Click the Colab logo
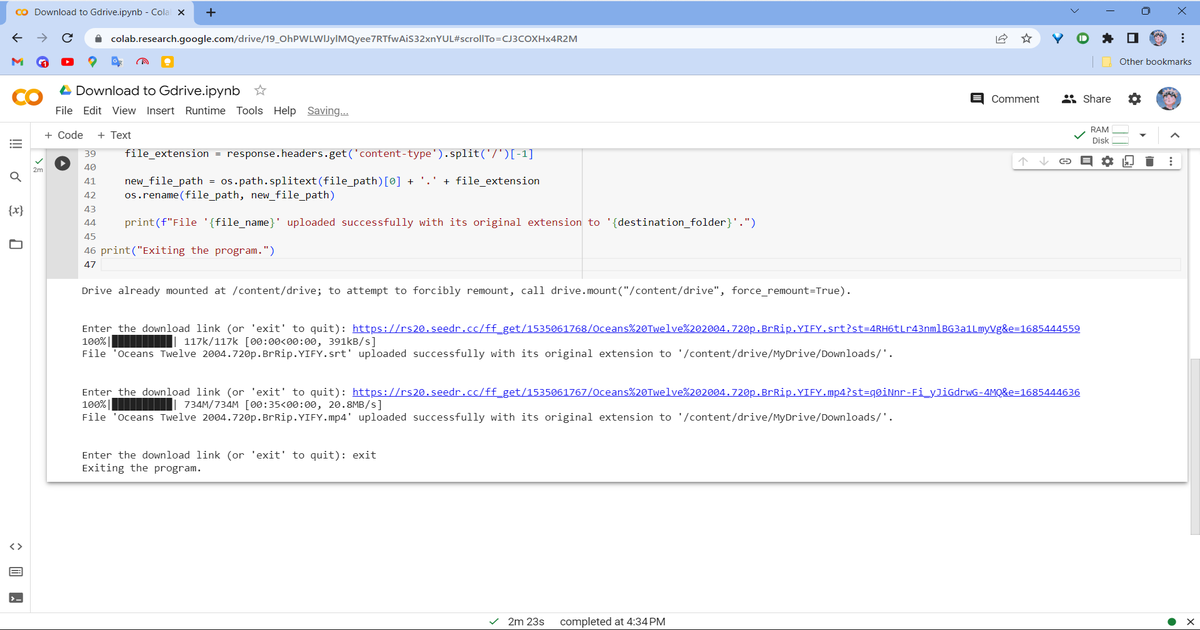Image resolution: width=1200 pixels, height=630 pixels. [x=26, y=99]
